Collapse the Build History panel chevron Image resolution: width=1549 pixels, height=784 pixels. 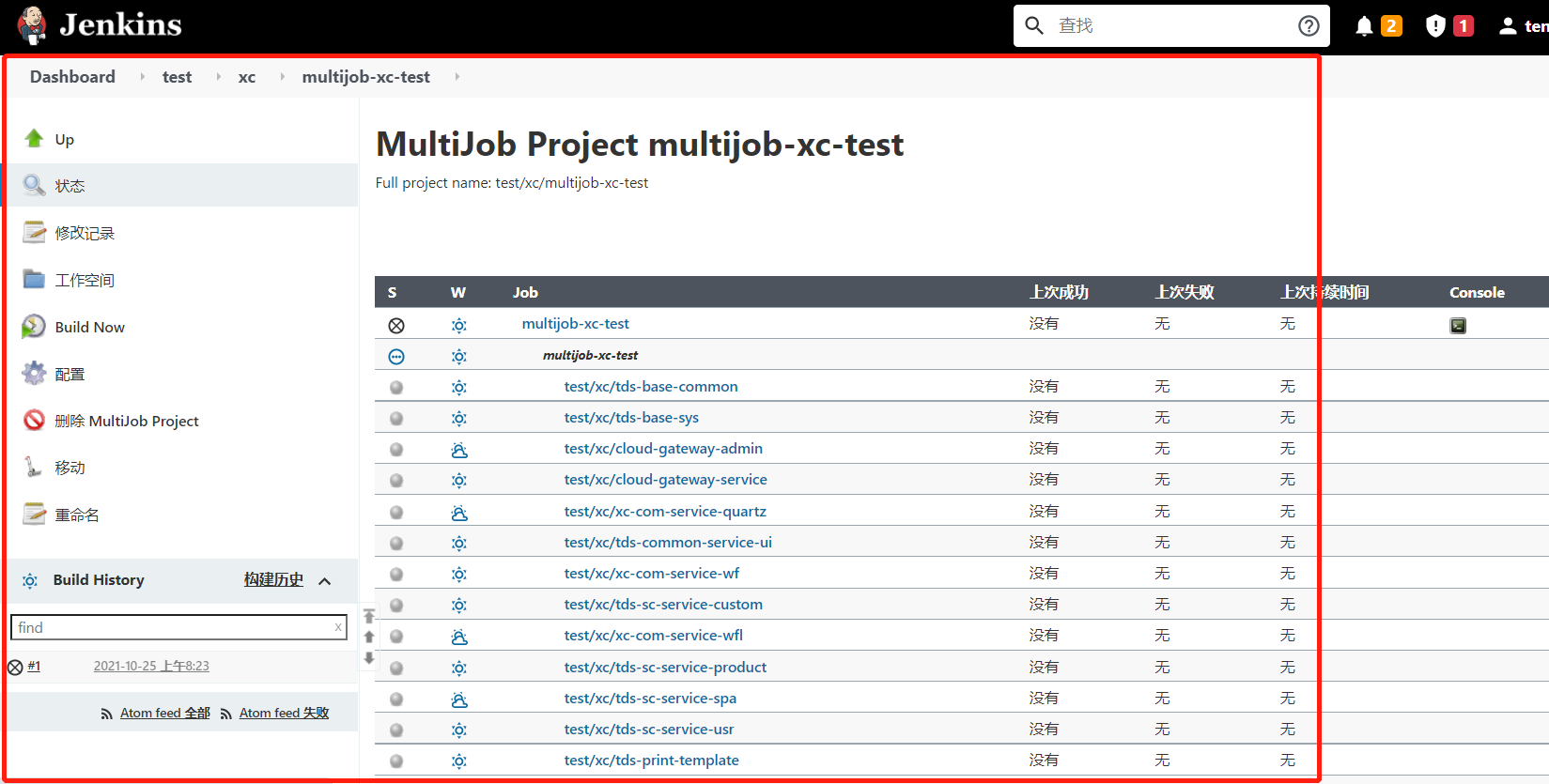click(x=325, y=581)
